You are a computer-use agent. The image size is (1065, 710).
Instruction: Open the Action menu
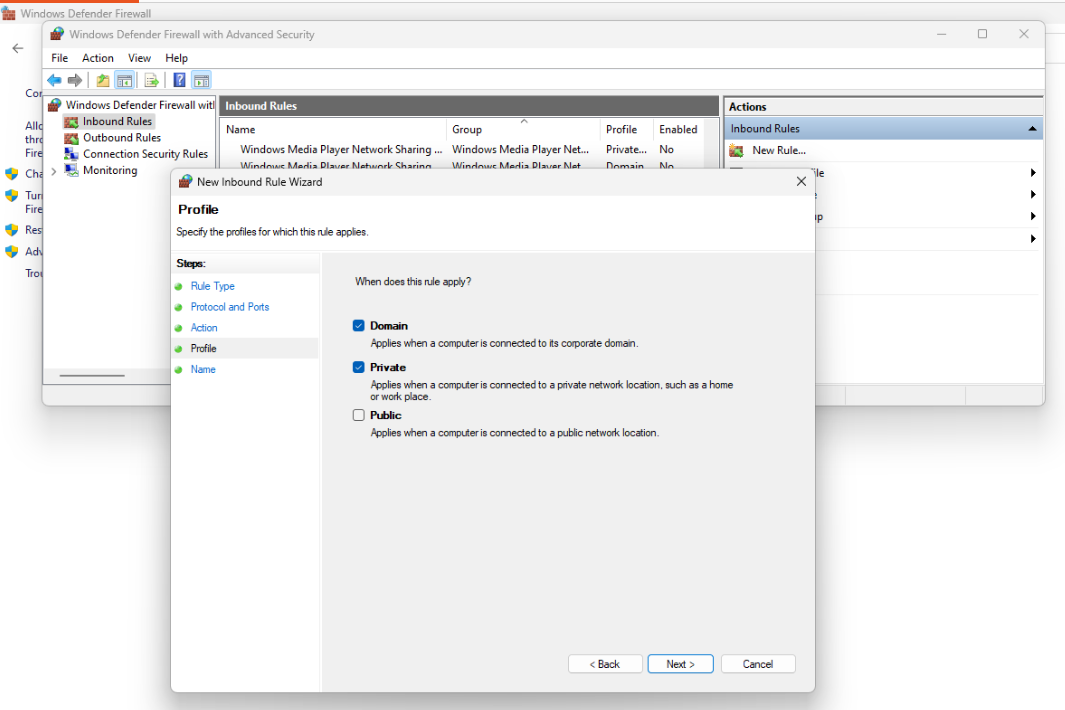98,58
